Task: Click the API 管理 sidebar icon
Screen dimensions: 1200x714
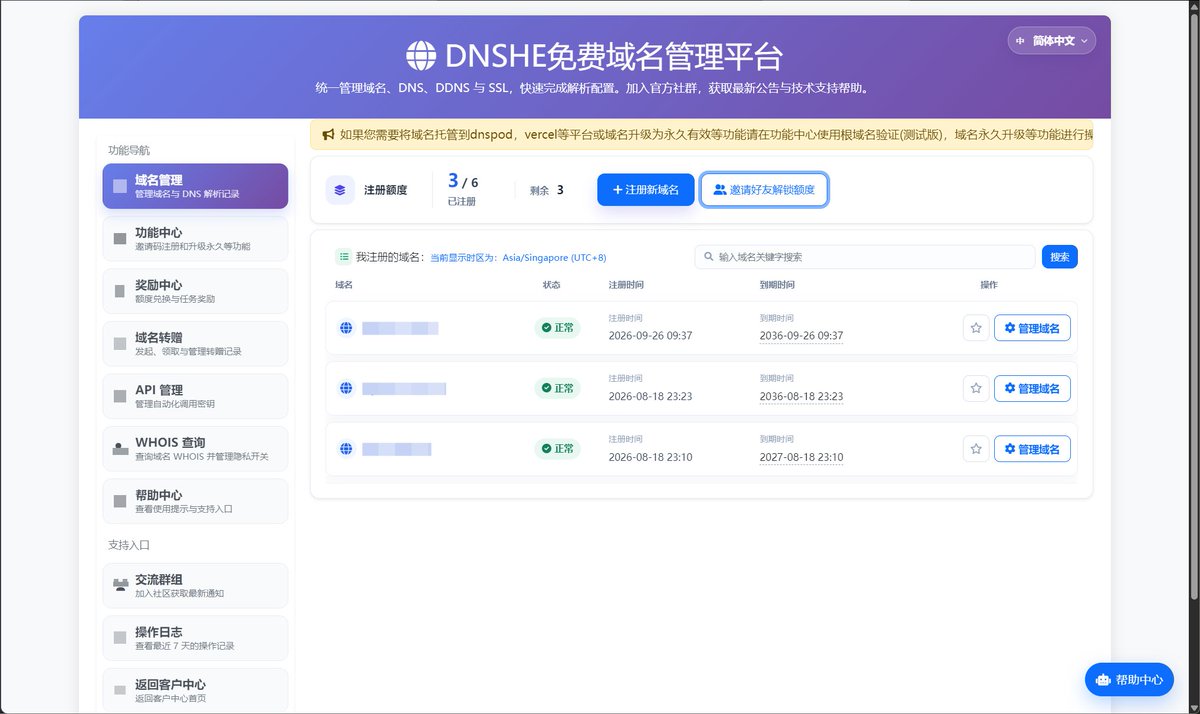Action: pos(120,396)
